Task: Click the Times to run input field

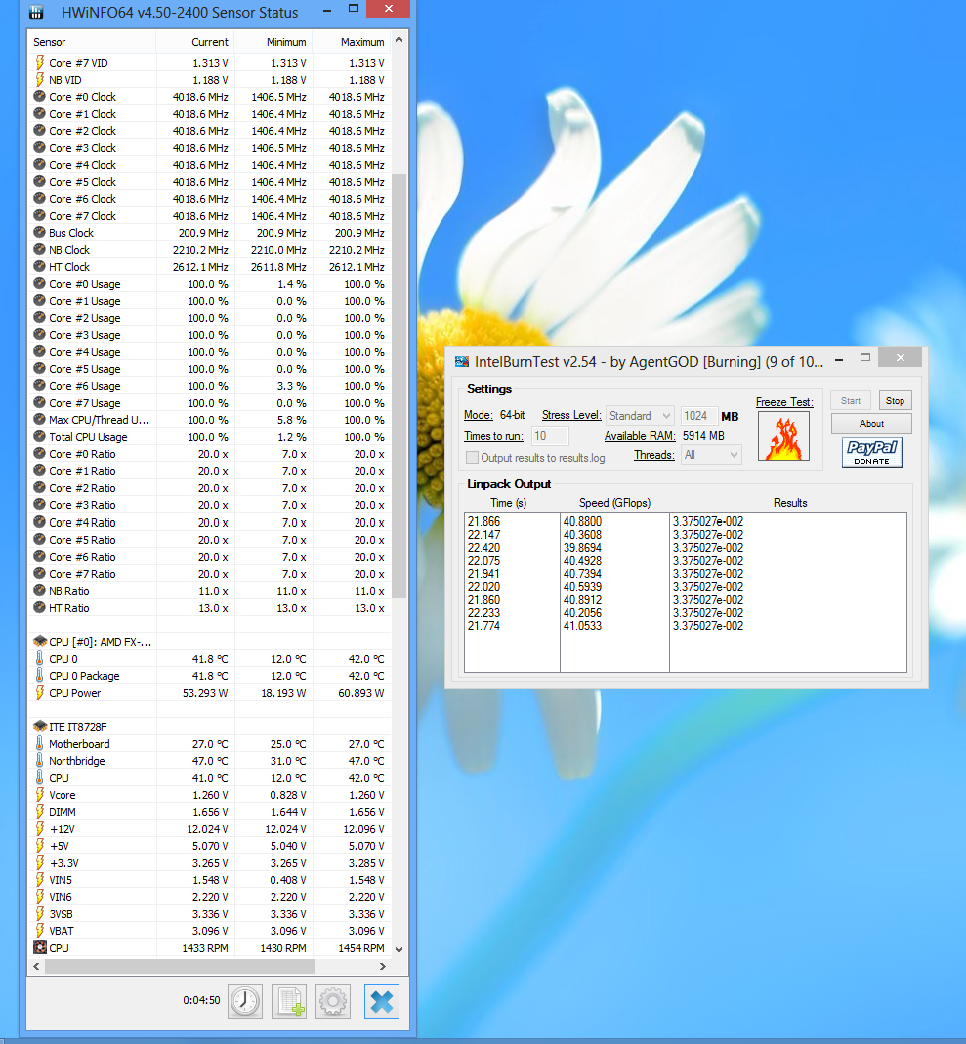Action: 550,436
